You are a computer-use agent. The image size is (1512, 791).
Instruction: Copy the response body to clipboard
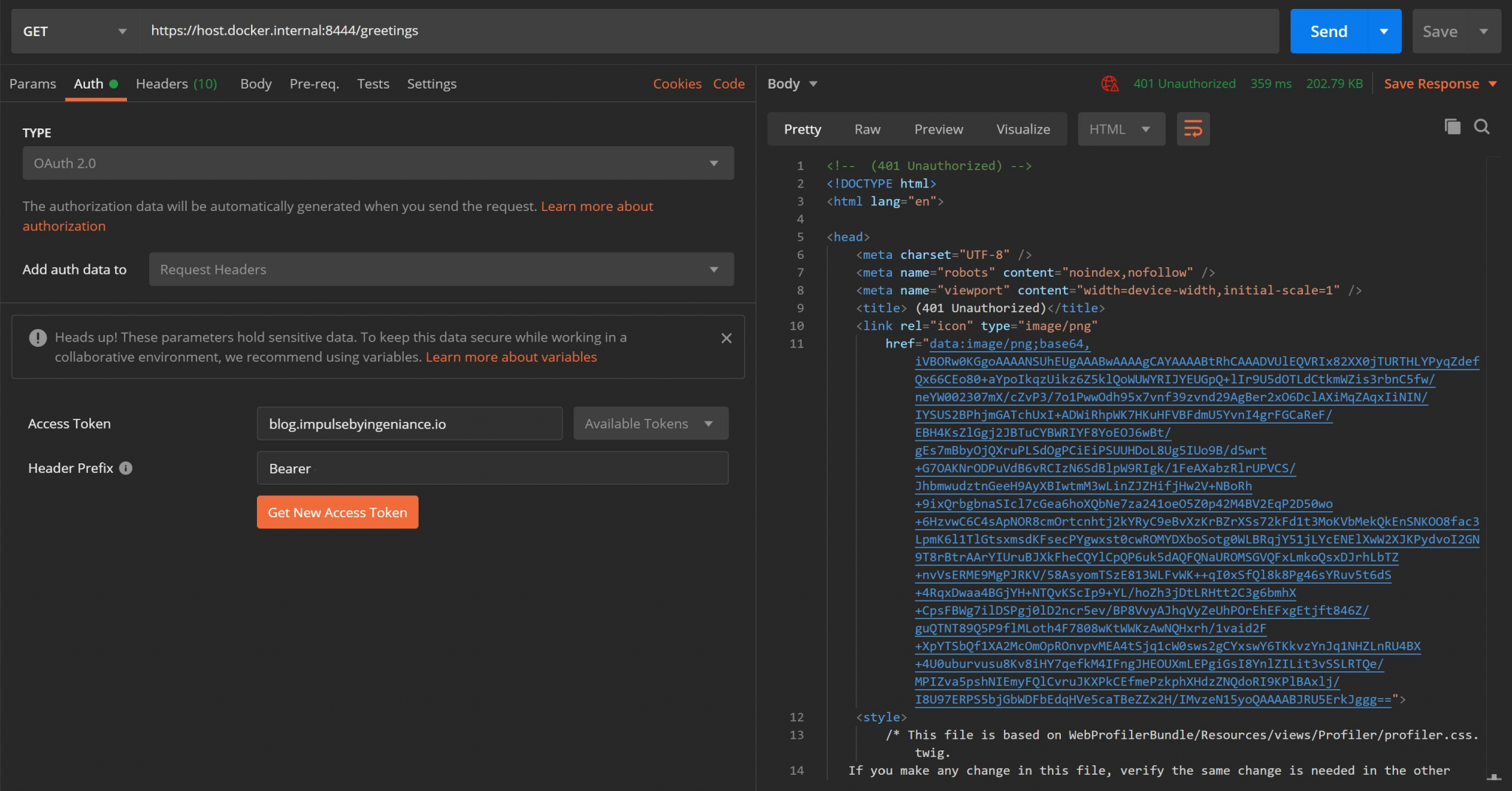[1452, 127]
